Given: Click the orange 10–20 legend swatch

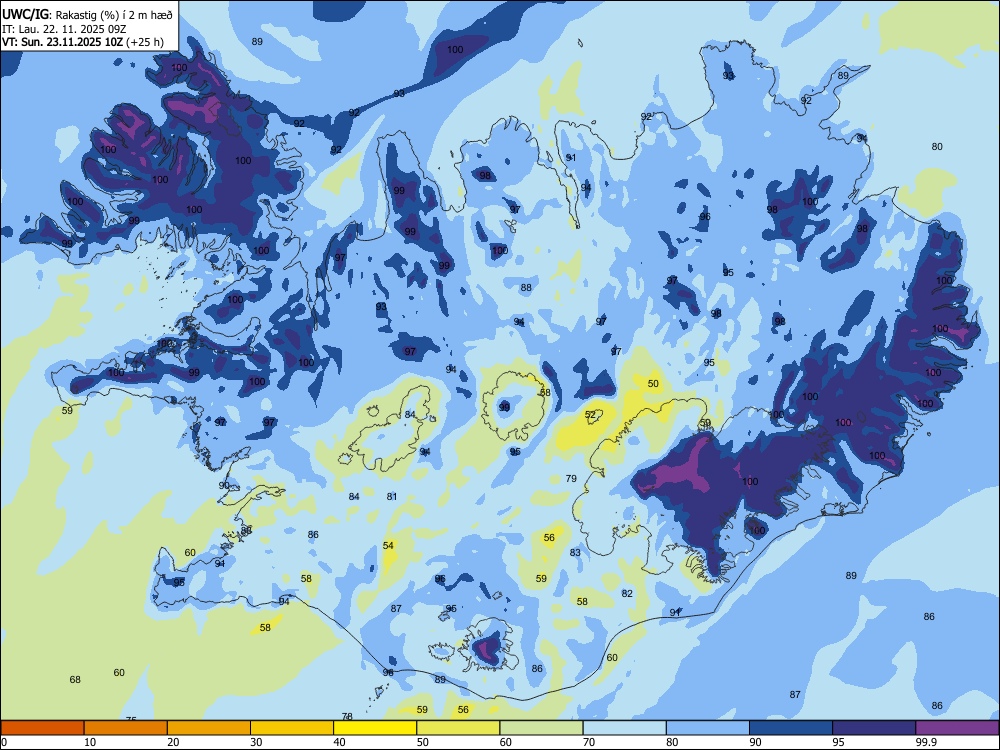Looking at the screenshot, I should 126,728.
